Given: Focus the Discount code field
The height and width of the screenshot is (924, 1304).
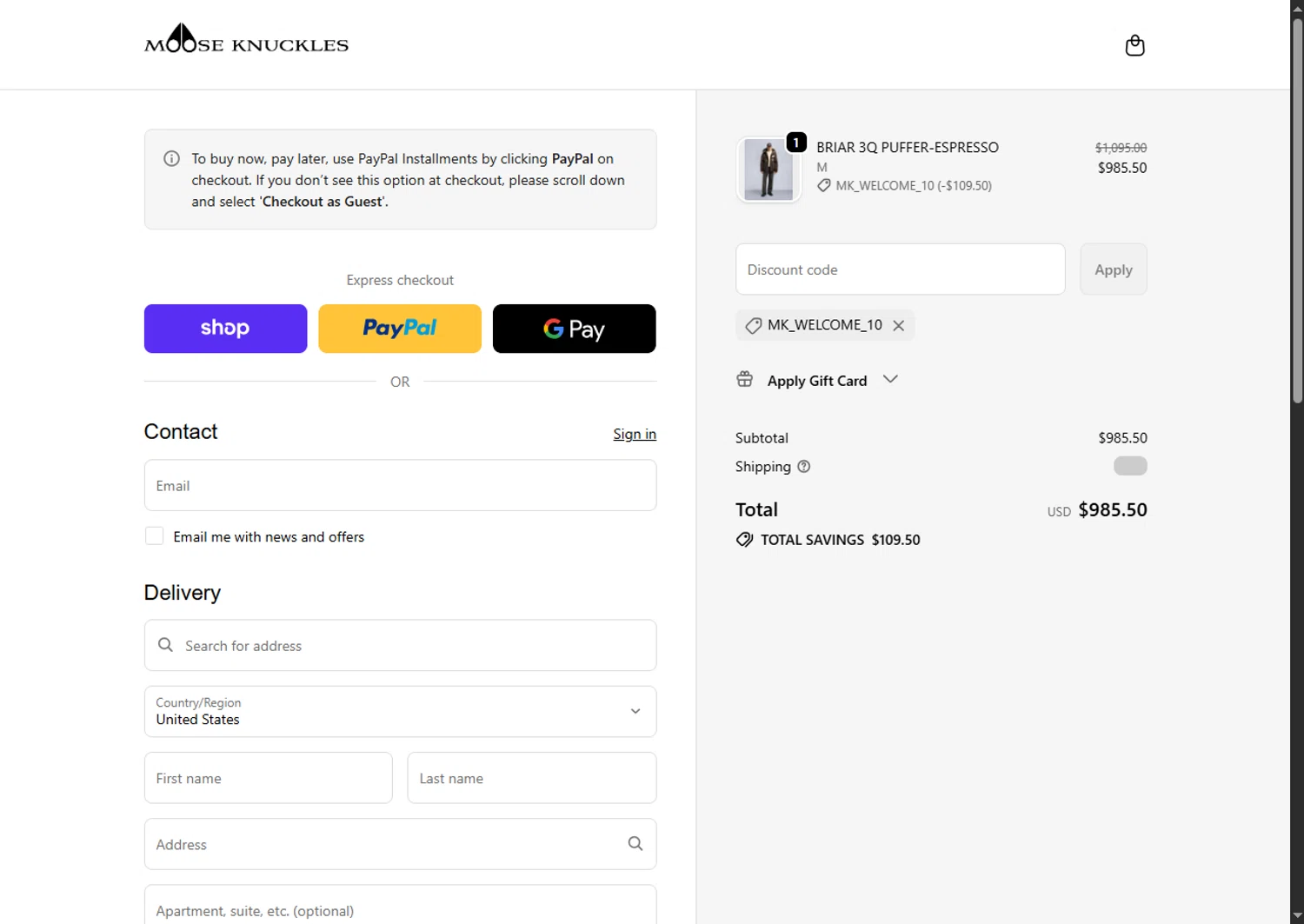Looking at the screenshot, I should (901, 269).
